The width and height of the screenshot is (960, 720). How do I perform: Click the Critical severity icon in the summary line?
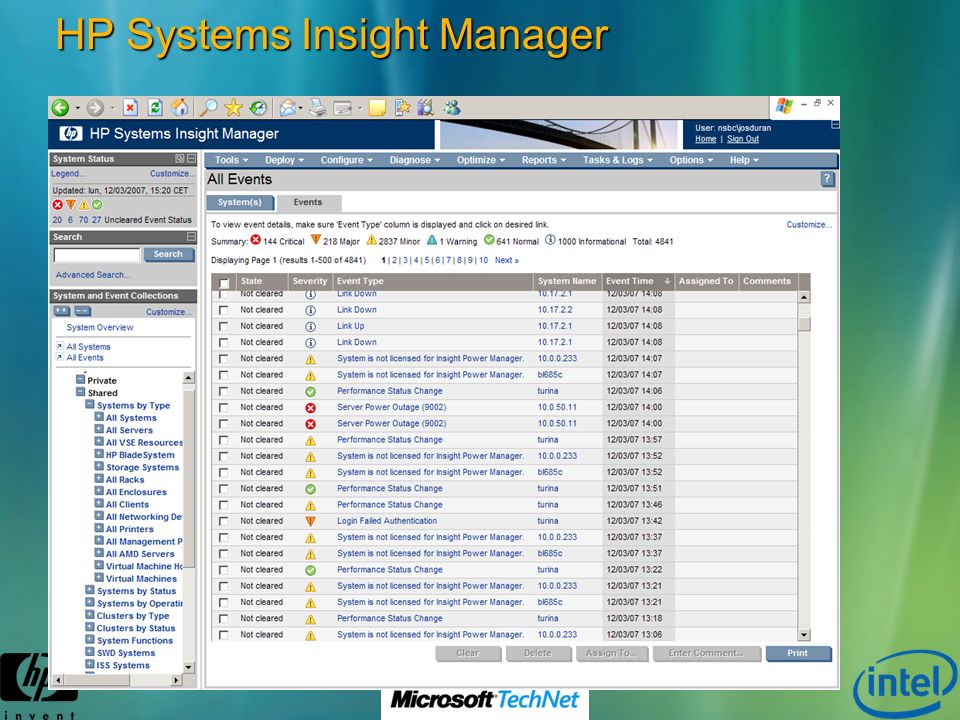pos(255,240)
